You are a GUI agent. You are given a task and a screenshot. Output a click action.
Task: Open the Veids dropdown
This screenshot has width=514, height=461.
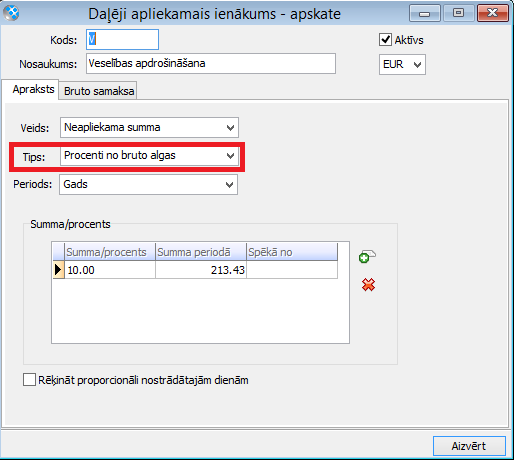click(149, 127)
